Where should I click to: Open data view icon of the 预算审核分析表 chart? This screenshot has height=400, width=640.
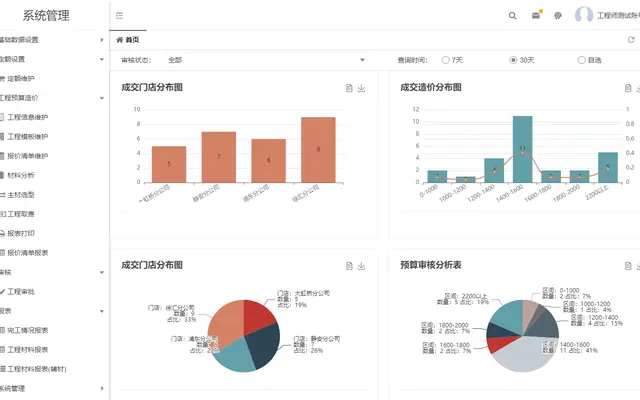(628, 266)
